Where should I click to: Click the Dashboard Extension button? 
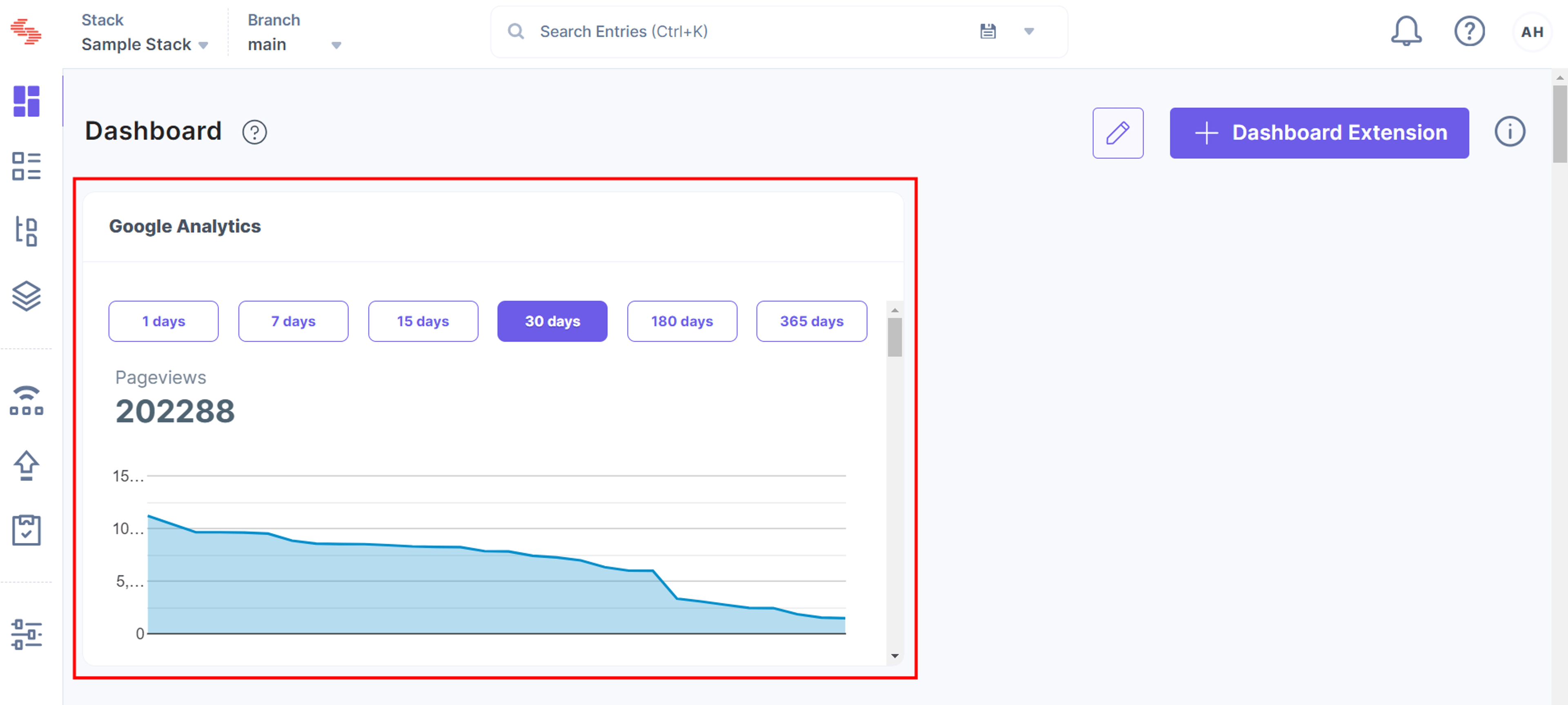(x=1319, y=133)
